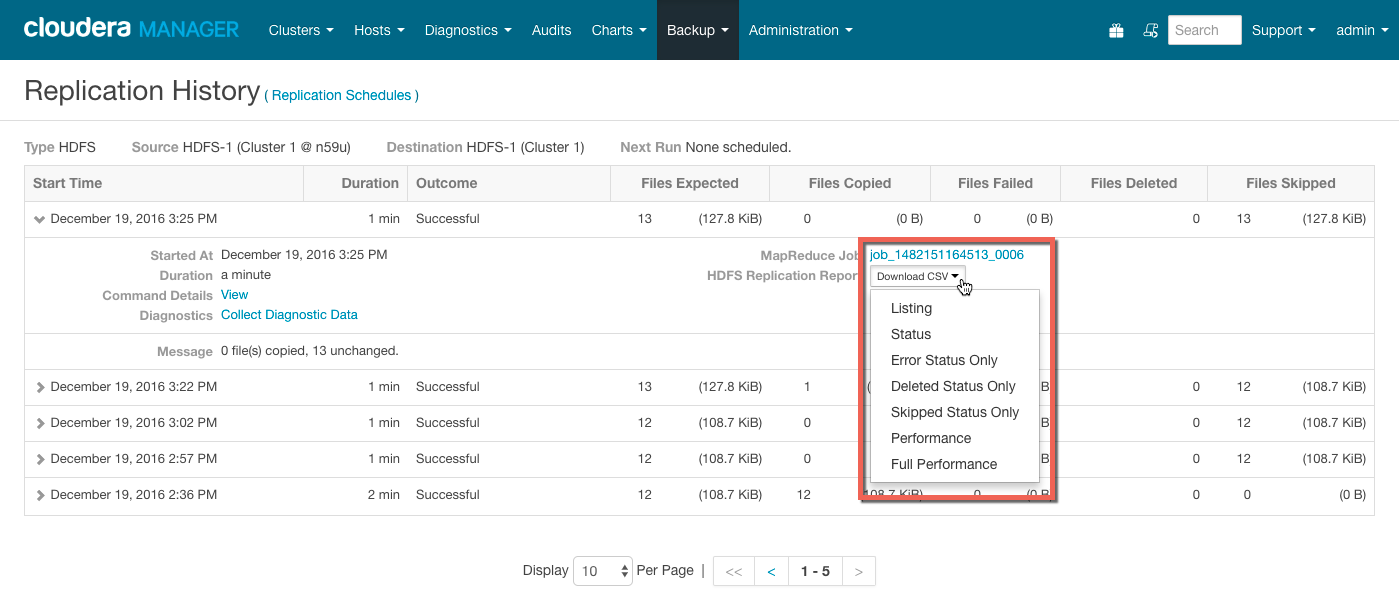Image resolution: width=1399 pixels, height=592 pixels.
Task: Click the Replication History page title
Action: point(142,91)
